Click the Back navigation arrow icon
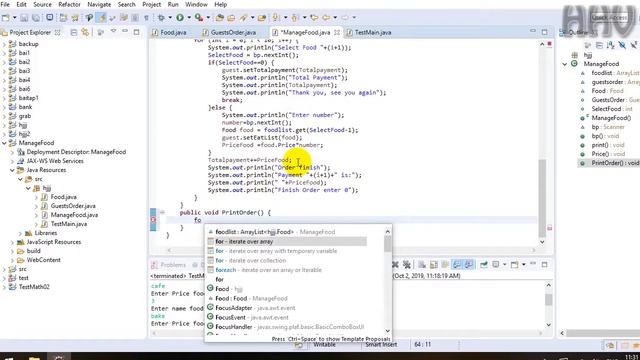640x360 pixels. click(x=326, y=18)
